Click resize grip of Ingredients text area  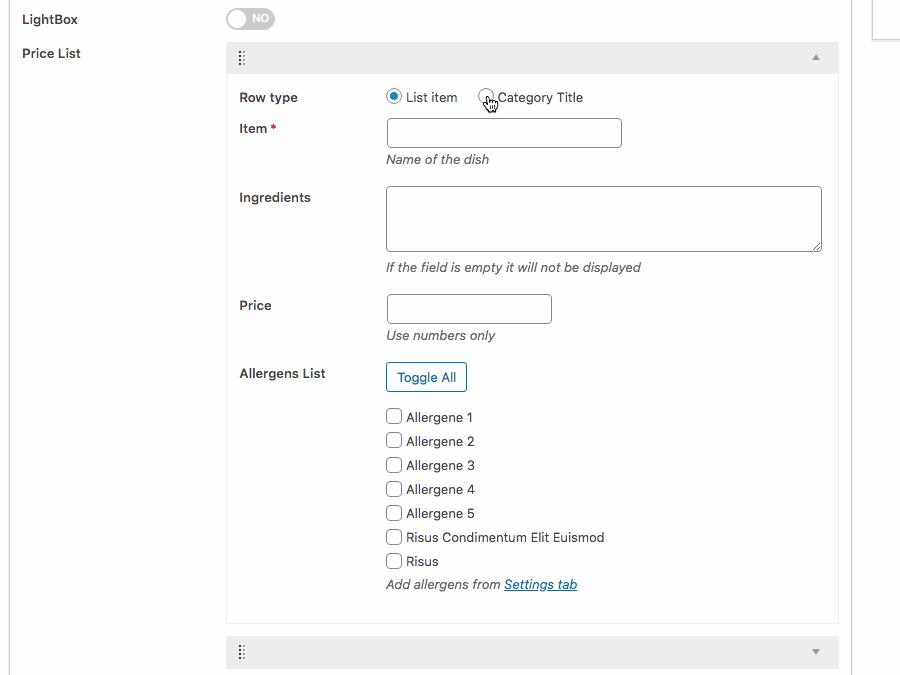[x=816, y=246]
